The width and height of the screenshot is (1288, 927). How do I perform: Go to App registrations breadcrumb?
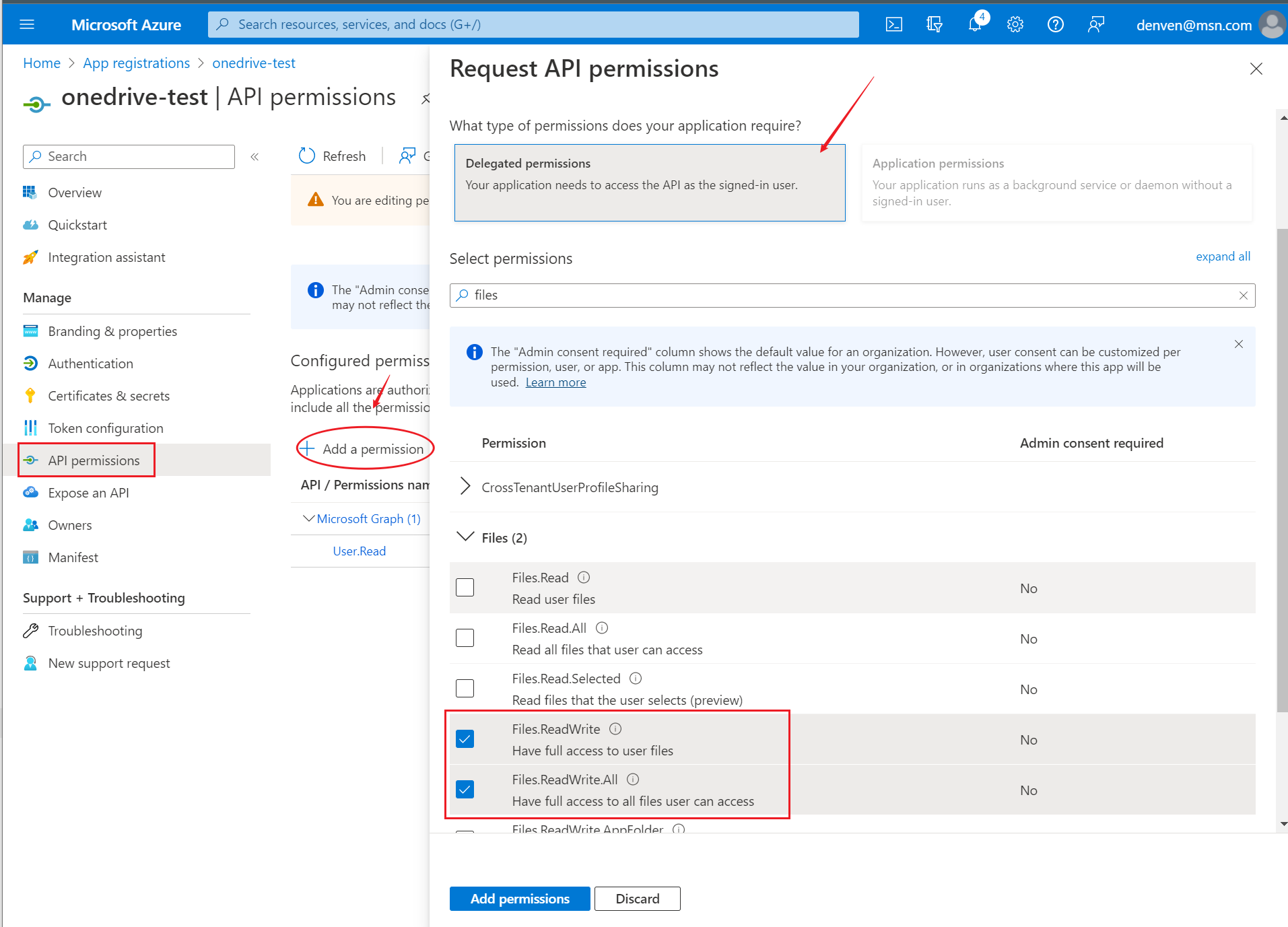coord(137,63)
